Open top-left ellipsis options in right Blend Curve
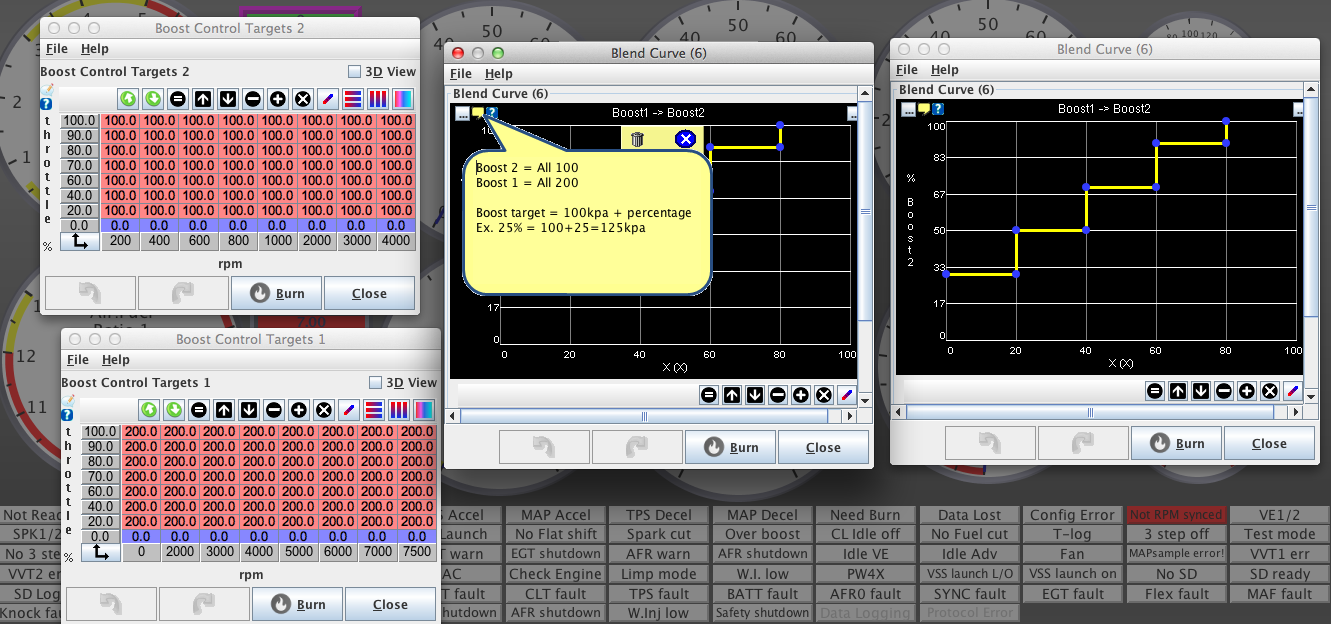 [x=908, y=109]
